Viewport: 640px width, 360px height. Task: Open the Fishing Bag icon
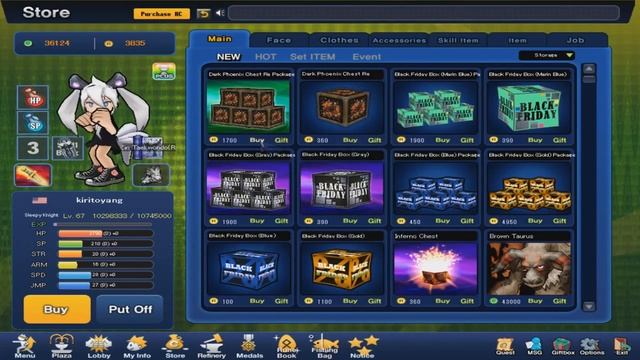324,346
